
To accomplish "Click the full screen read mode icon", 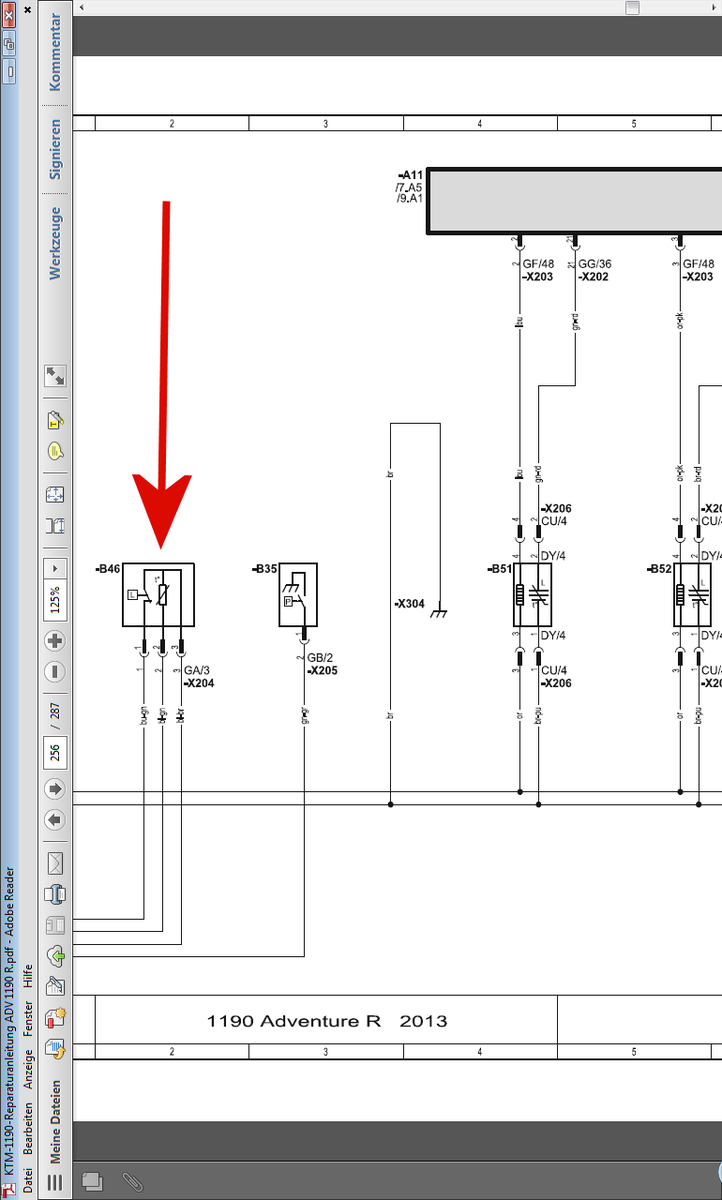I will 55,376.
